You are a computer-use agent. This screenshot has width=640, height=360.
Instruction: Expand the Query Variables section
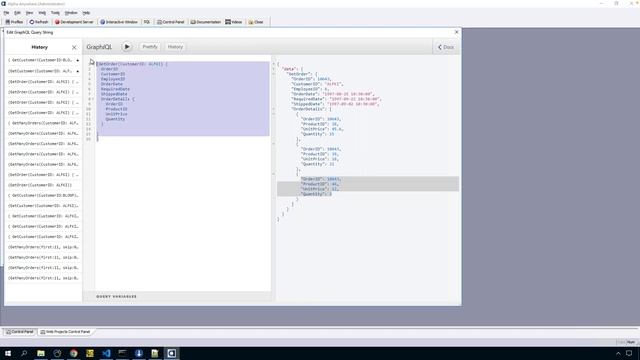[117, 296]
